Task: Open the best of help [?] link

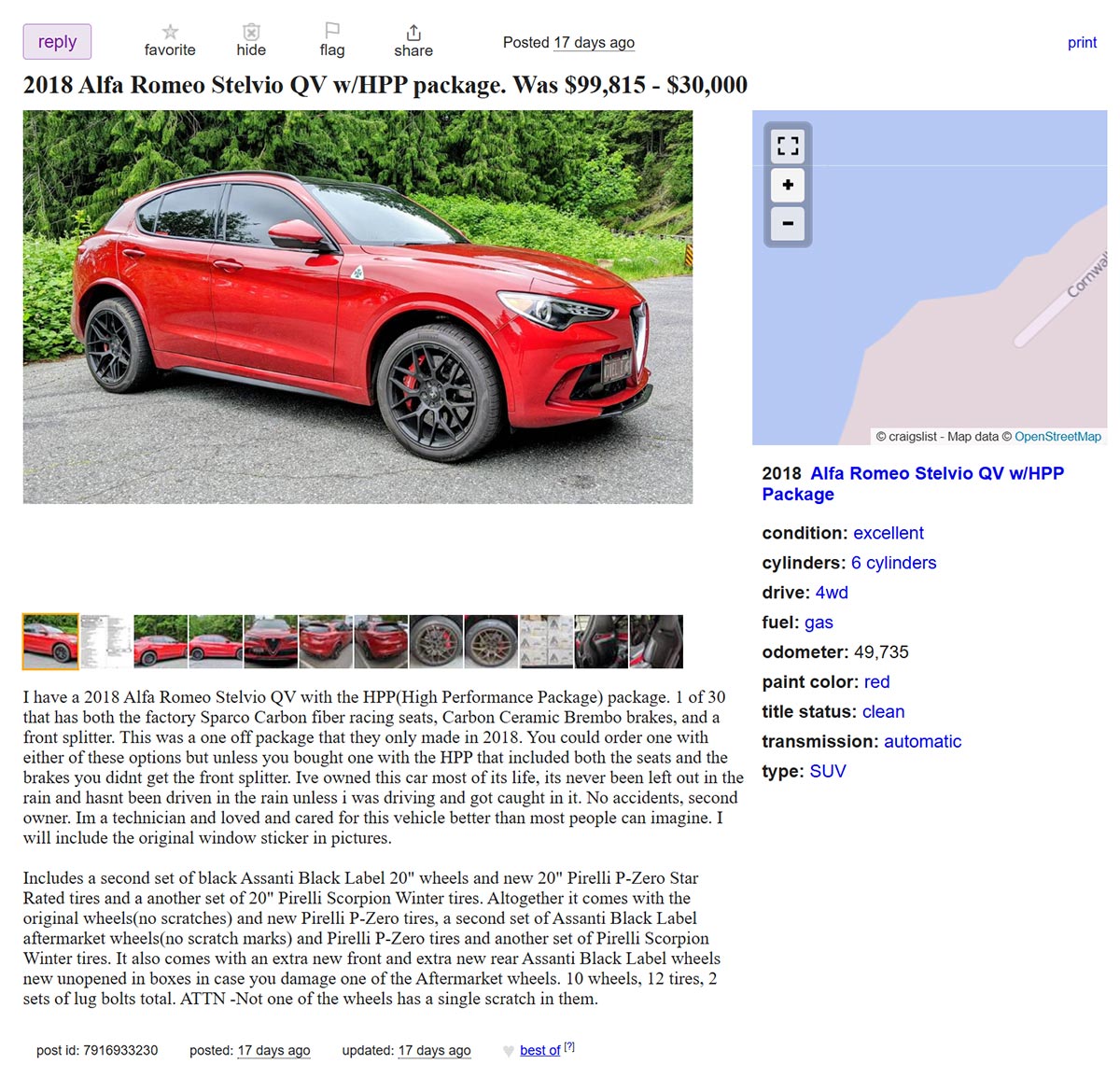Action: pyautogui.click(x=569, y=1047)
